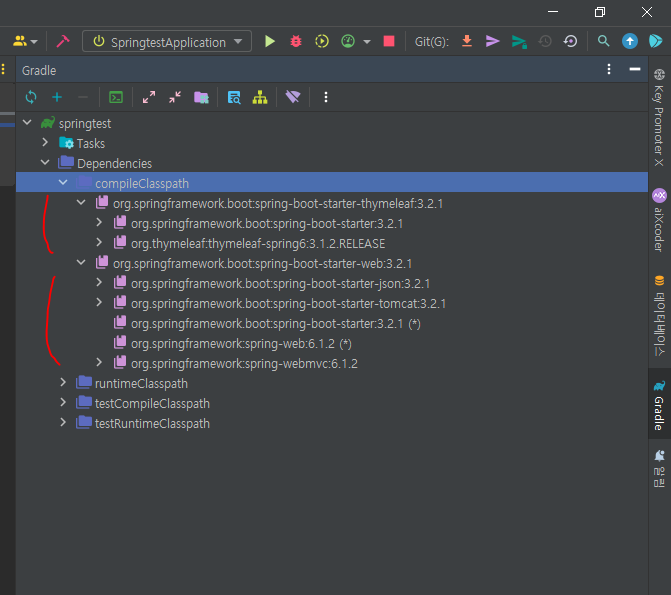Click the Git commit icon
Viewport: 671px width, 595px height.
click(493, 42)
